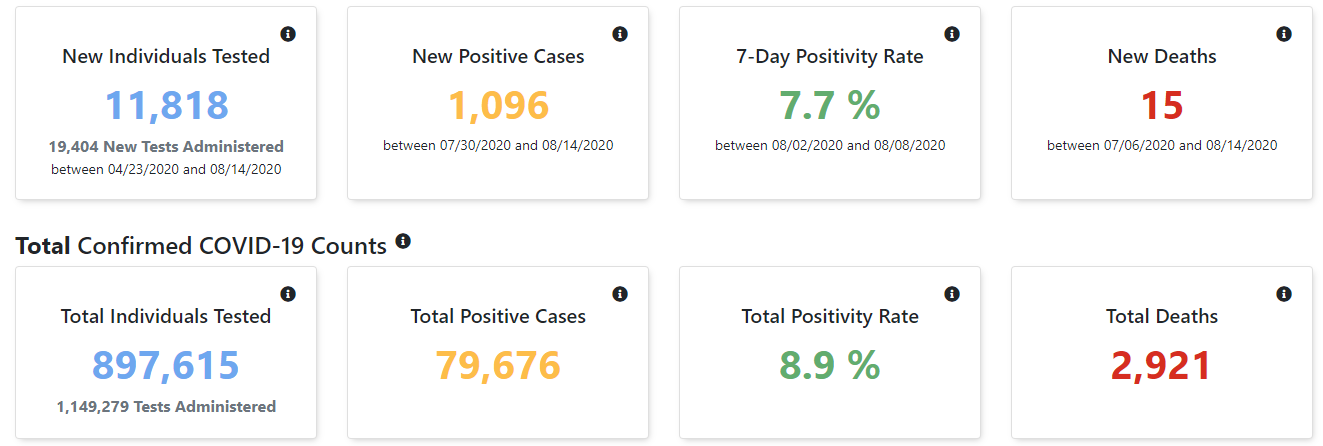Click info icon on Total Deaths card
The height and width of the screenshot is (446, 1323).
(1284, 294)
